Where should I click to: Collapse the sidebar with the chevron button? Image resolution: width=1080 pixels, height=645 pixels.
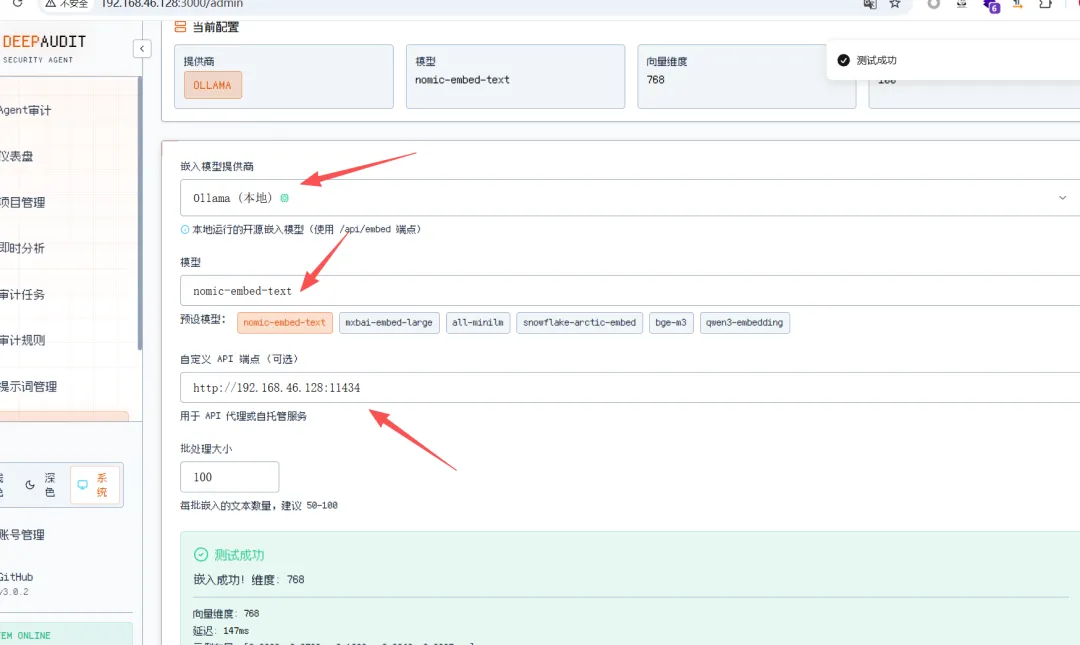point(142,49)
